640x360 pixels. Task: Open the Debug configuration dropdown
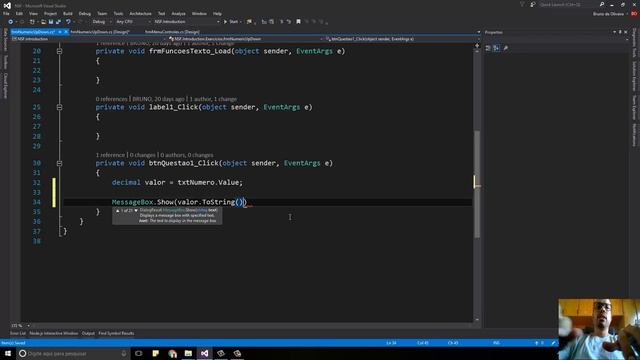[x=101, y=22]
